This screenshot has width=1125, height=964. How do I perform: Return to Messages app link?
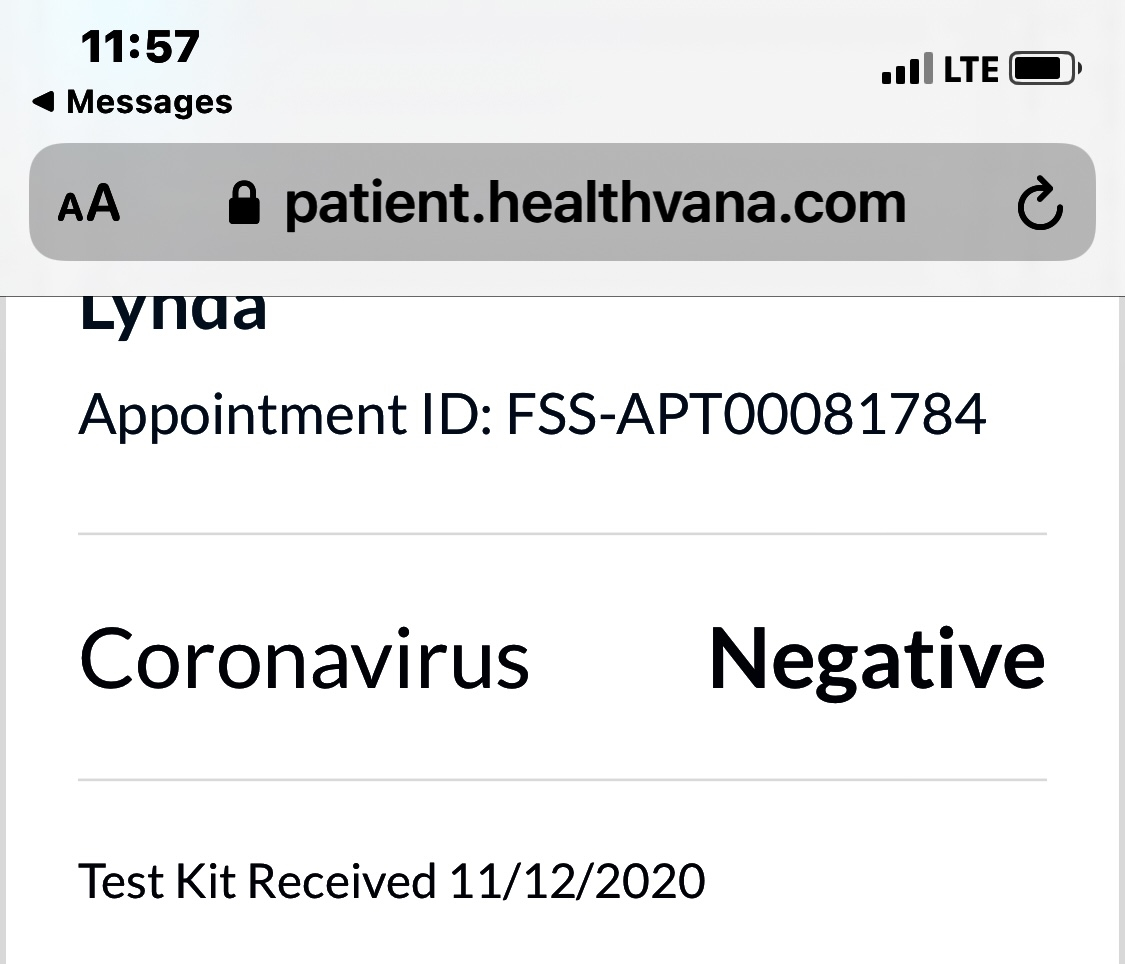[133, 101]
